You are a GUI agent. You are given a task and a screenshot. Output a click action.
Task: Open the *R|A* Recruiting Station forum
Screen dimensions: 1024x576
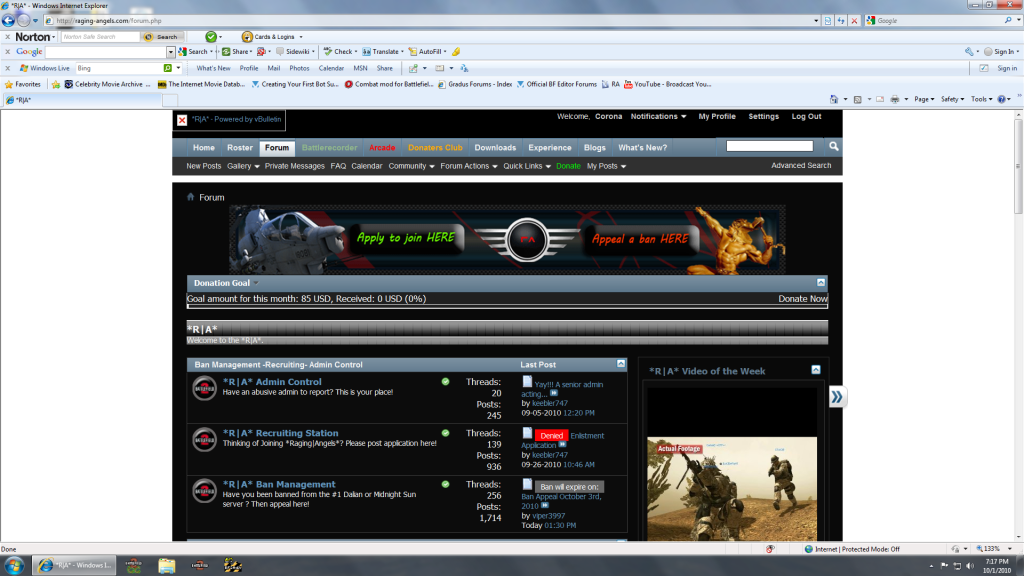point(280,433)
